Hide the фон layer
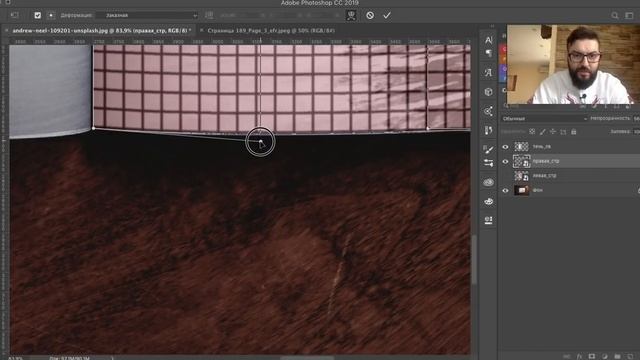640x360 pixels. (505, 191)
